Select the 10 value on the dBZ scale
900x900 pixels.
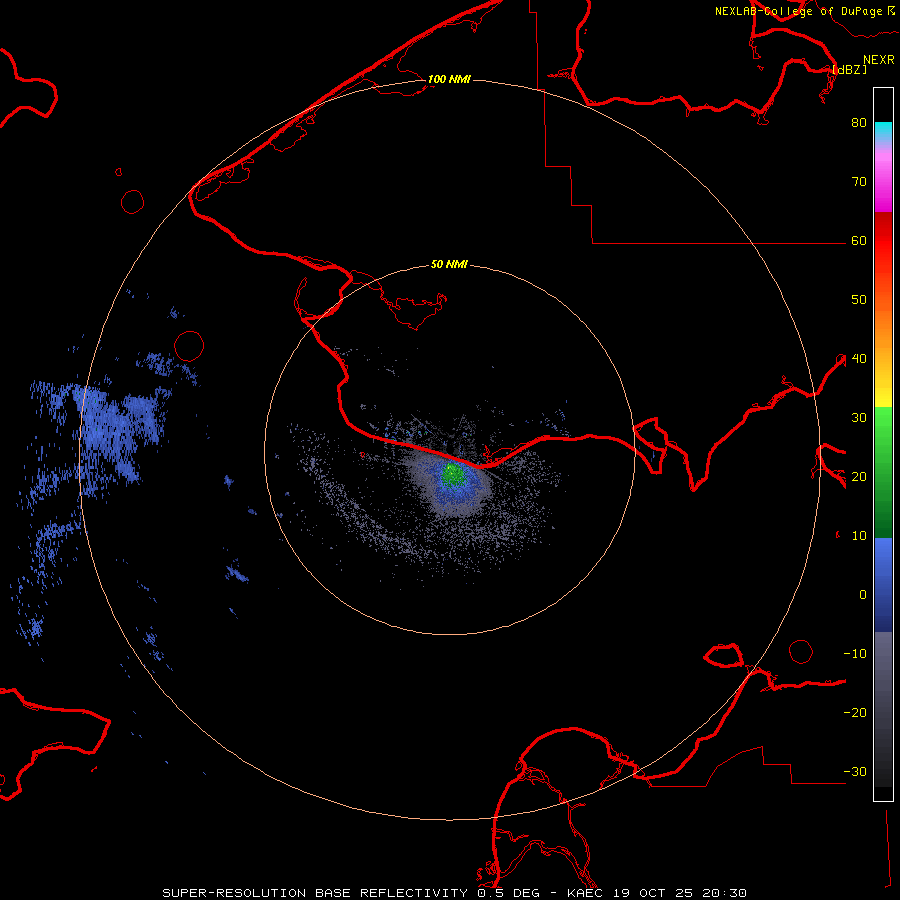pos(859,536)
